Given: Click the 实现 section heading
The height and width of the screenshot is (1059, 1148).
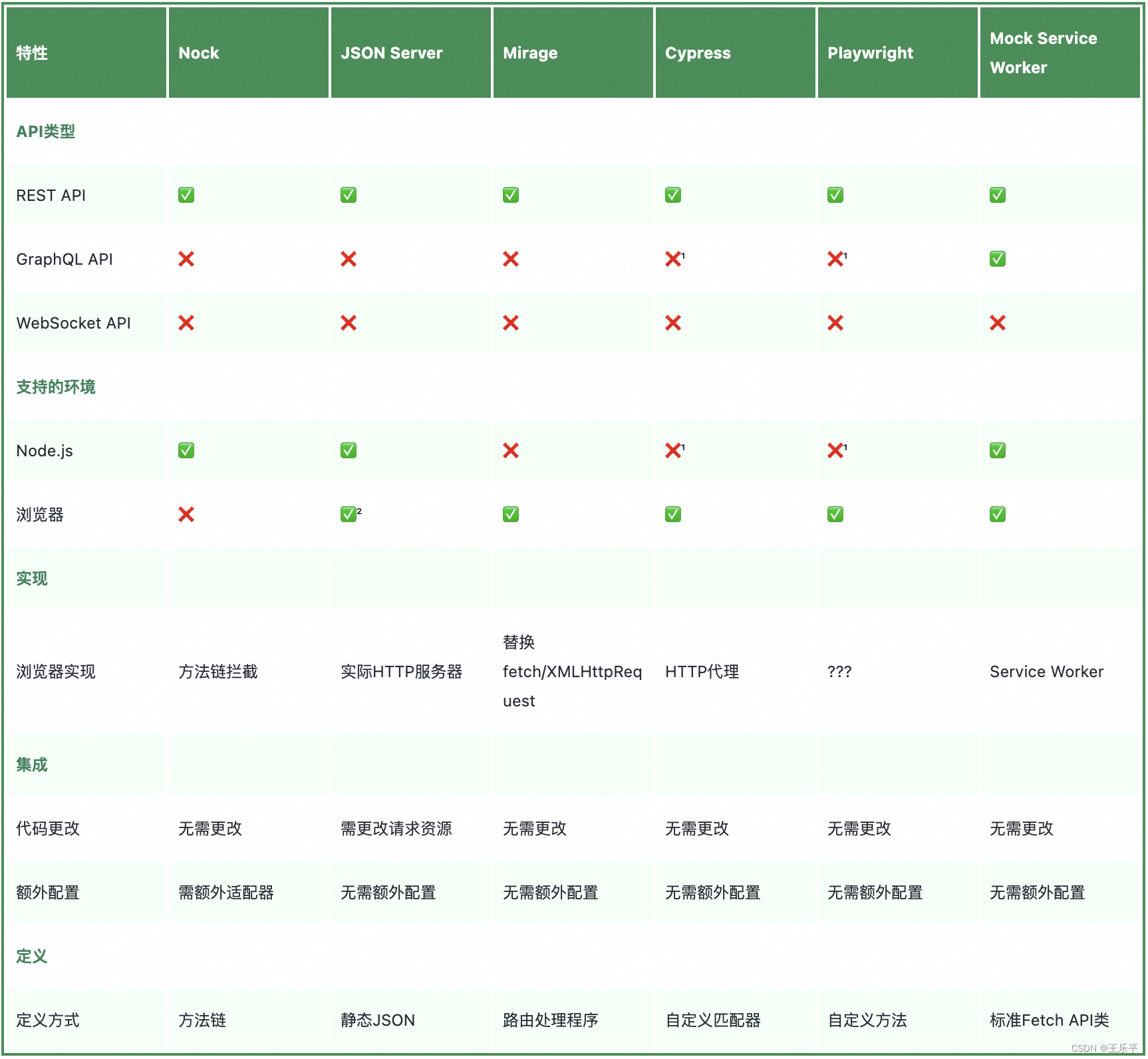Looking at the screenshot, I should [32, 579].
